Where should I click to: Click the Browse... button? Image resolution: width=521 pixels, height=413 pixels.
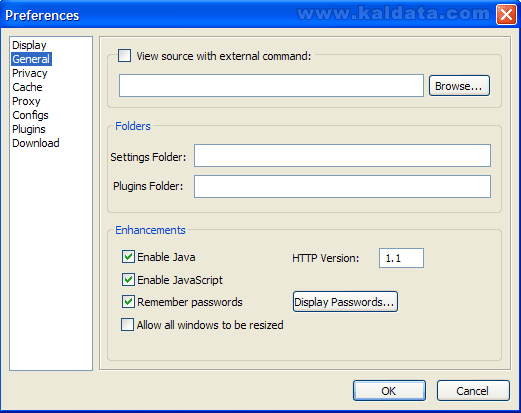(x=459, y=86)
